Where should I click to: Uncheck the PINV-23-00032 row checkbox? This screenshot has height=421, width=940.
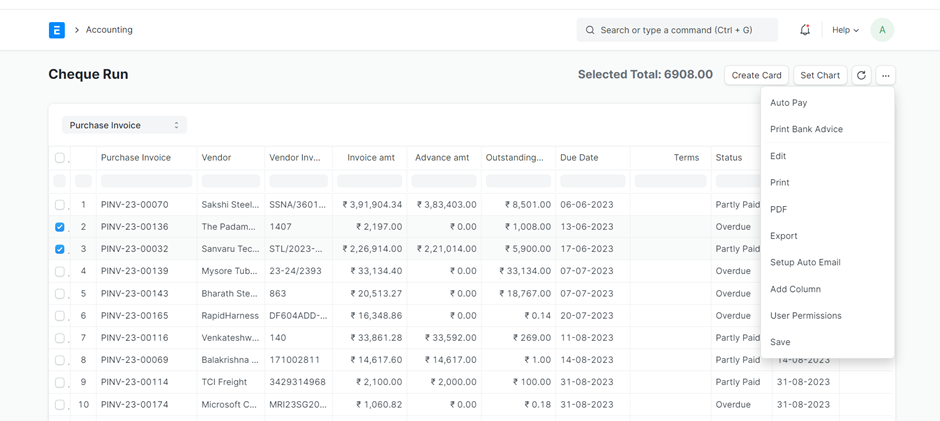[x=60, y=249]
